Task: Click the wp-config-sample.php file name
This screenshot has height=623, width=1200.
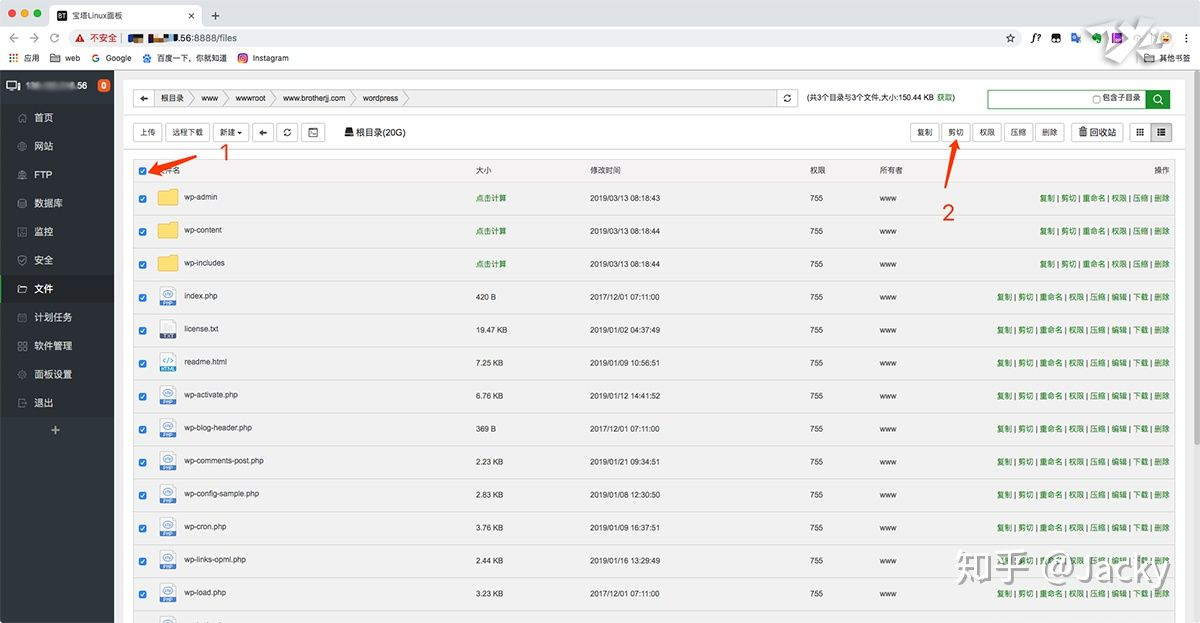Action: point(222,494)
